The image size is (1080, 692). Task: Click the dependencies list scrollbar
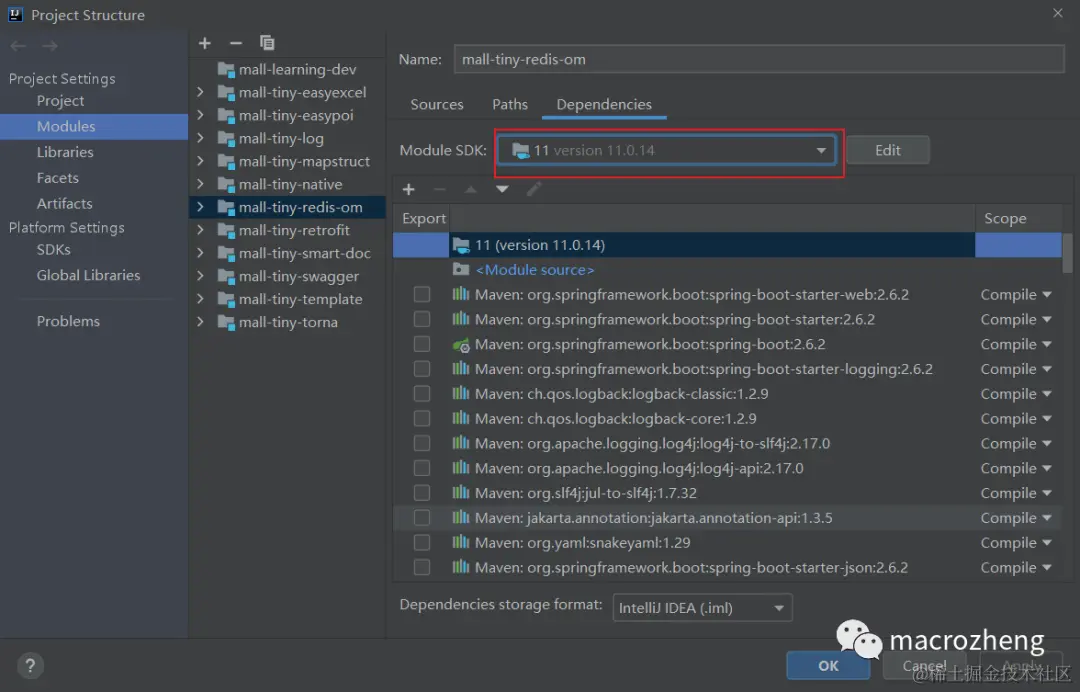(x=1067, y=253)
